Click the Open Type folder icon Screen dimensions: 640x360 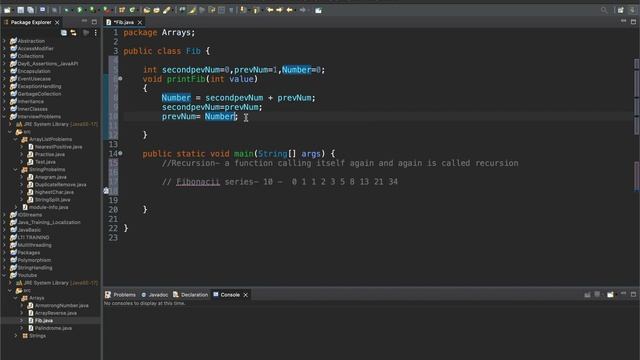point(147,10)
